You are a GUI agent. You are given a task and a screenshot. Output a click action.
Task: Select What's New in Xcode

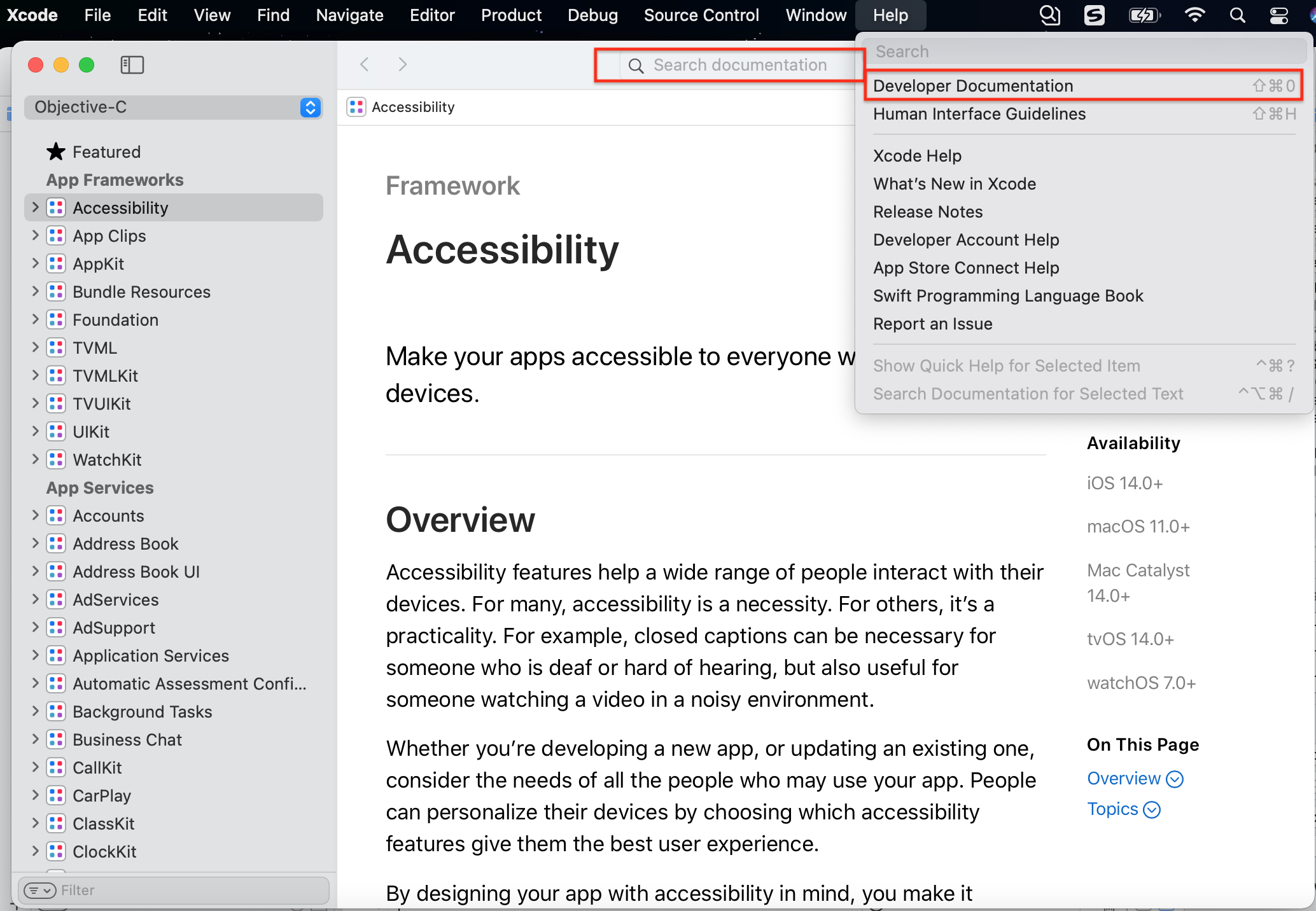click(1084, 184)
